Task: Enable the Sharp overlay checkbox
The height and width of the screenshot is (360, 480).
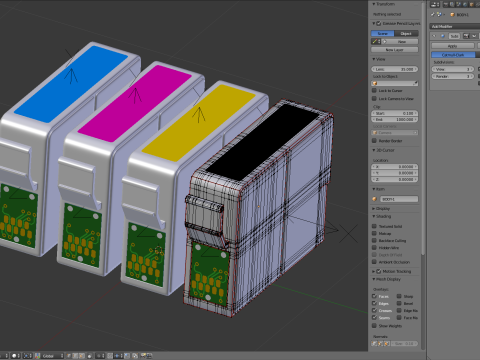Action: click(x=399, y=296)
